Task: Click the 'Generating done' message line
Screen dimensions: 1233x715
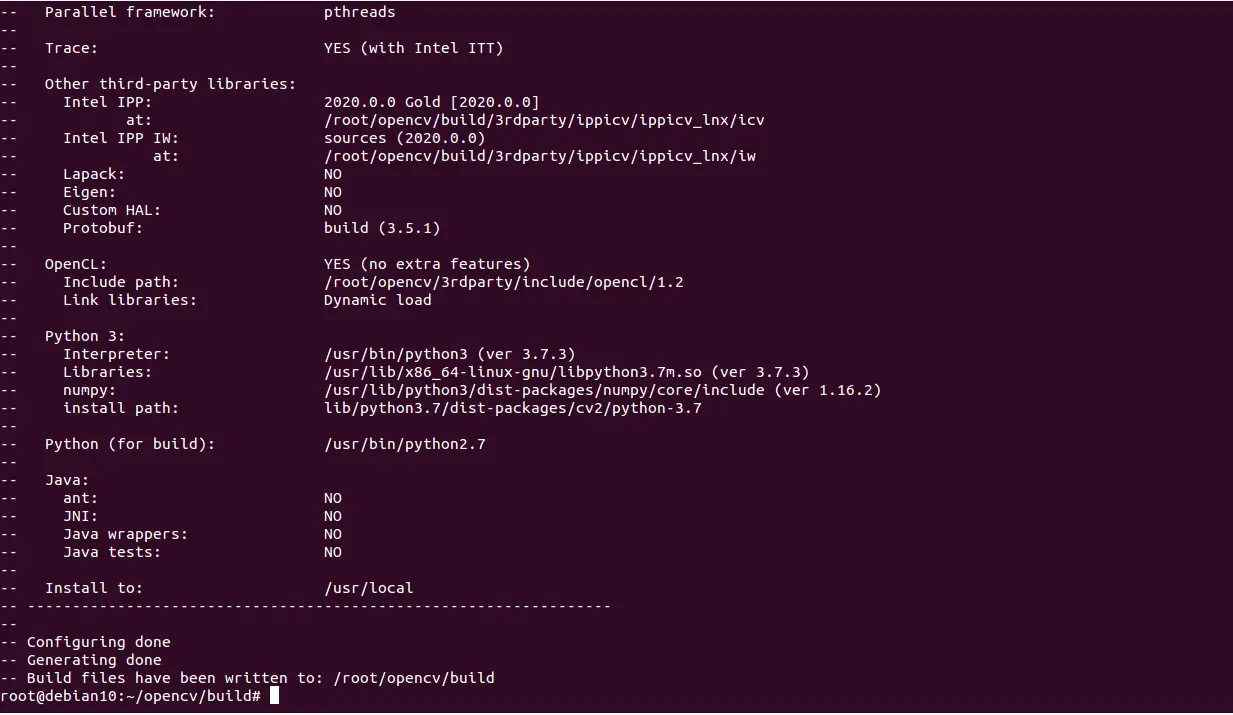Action: tap(94, 659)
